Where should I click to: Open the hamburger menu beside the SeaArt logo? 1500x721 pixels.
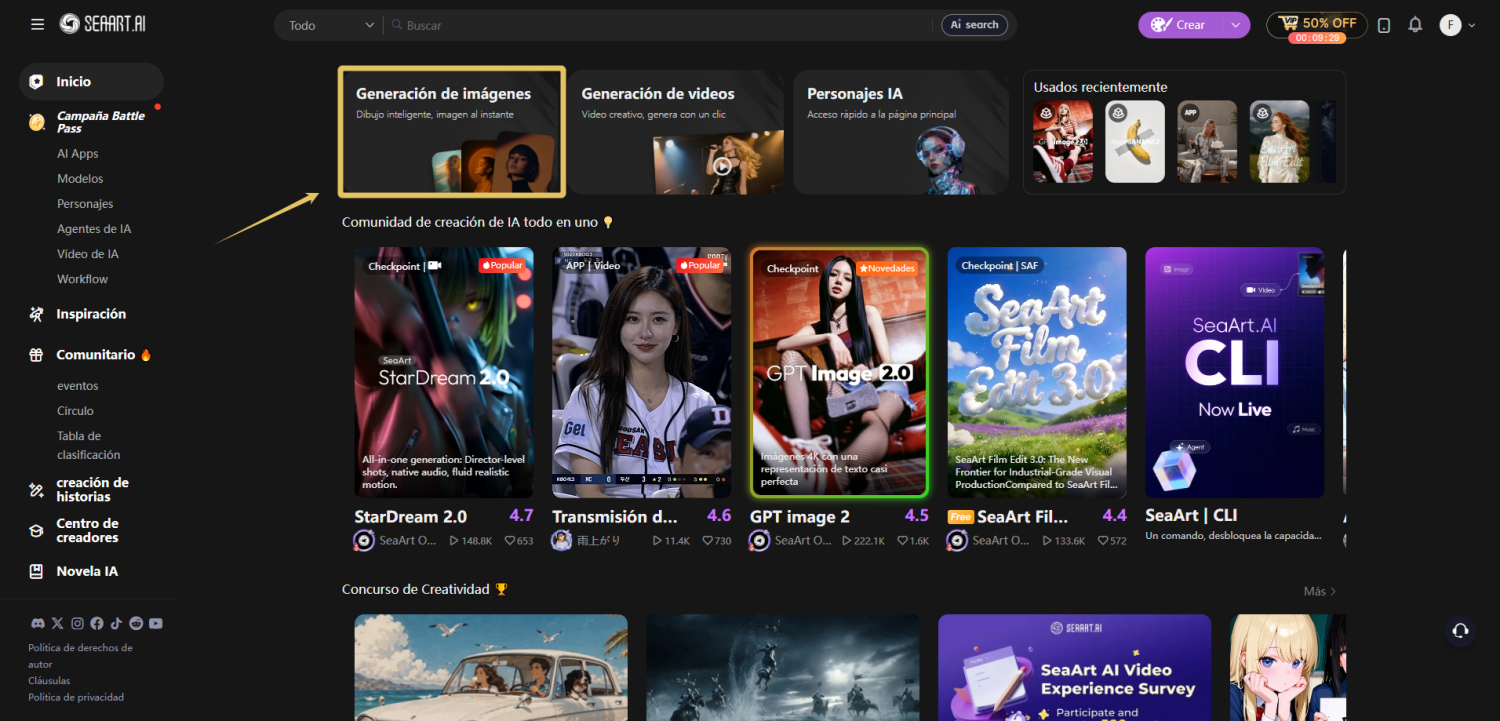(x=37, y=24)
